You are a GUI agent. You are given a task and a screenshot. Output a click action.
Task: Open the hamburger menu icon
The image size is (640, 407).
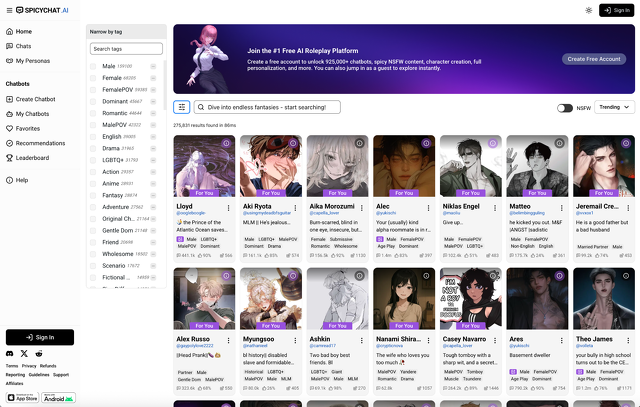[x=9, y=10]
